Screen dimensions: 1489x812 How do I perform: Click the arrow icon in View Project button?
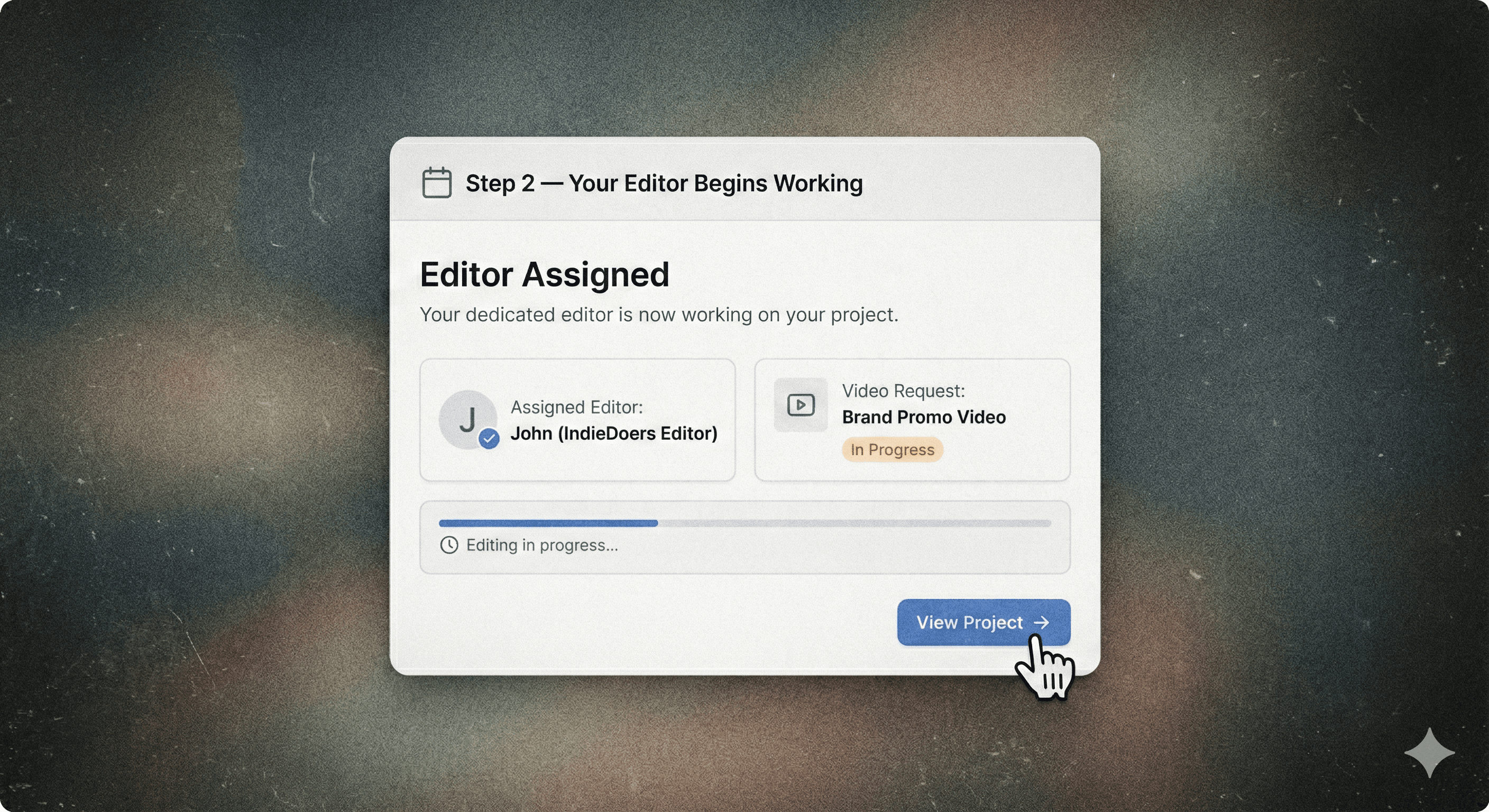(x=1041, y=622)
